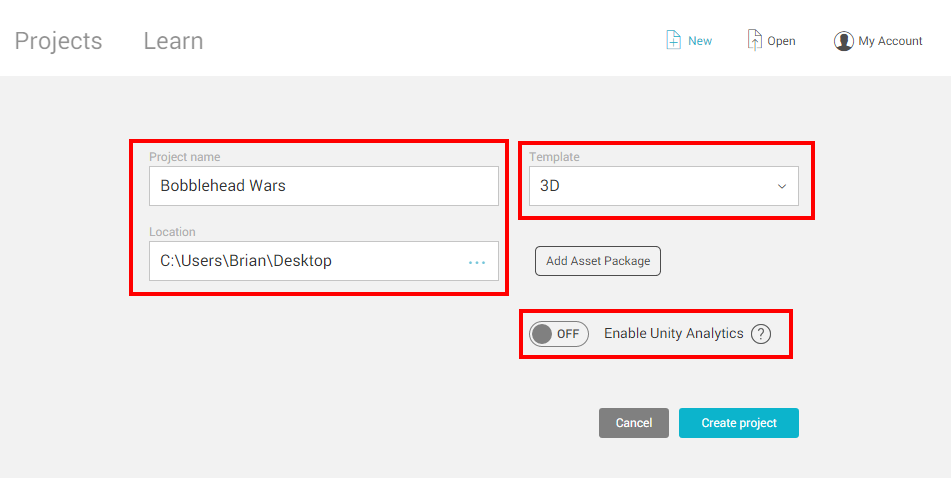Click the Location label above the path field
The width and height of the screenshot is (951, 478).
(172, 232)
